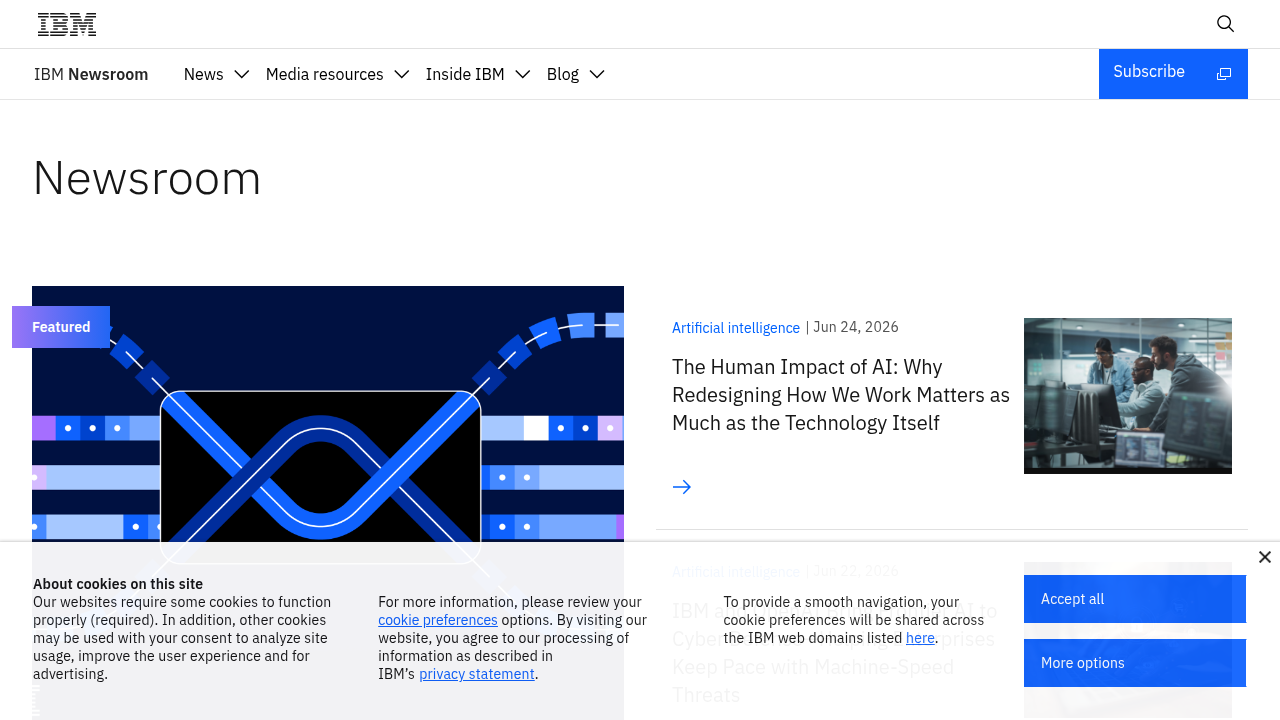Close the cookie banner with X
The image size is (1280, 720).
coord(1265,557)
